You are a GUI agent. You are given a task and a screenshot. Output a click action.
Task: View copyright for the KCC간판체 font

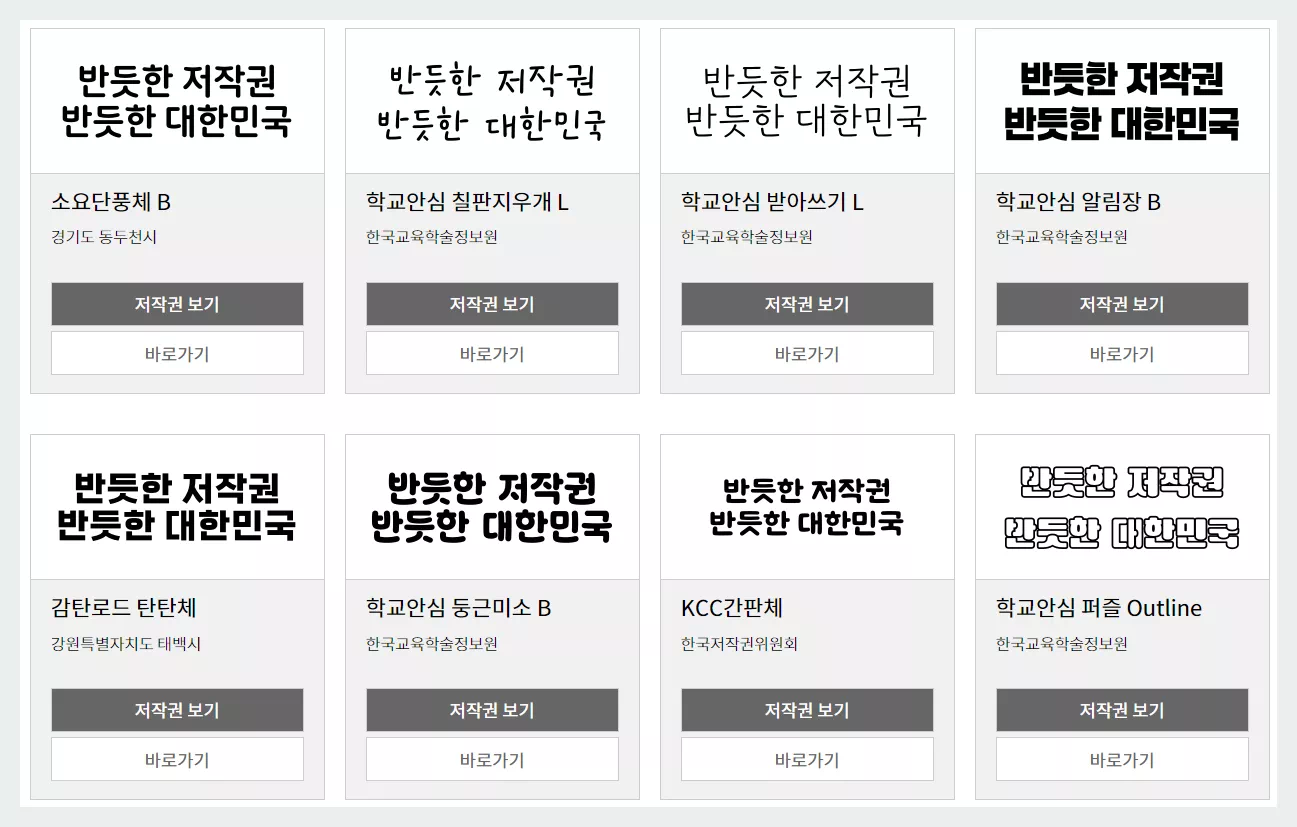click(x=806, y=710)
